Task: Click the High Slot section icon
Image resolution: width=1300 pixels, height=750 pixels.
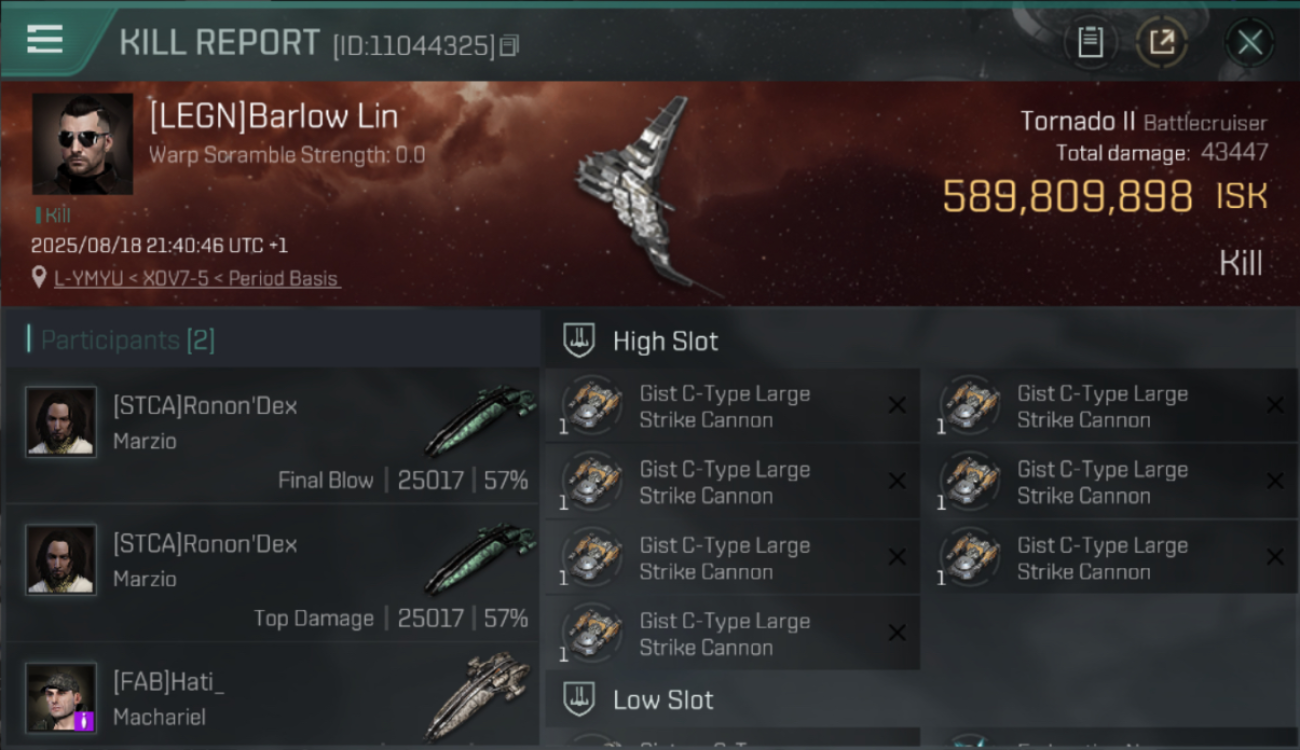Action: (x=580, y=341)
